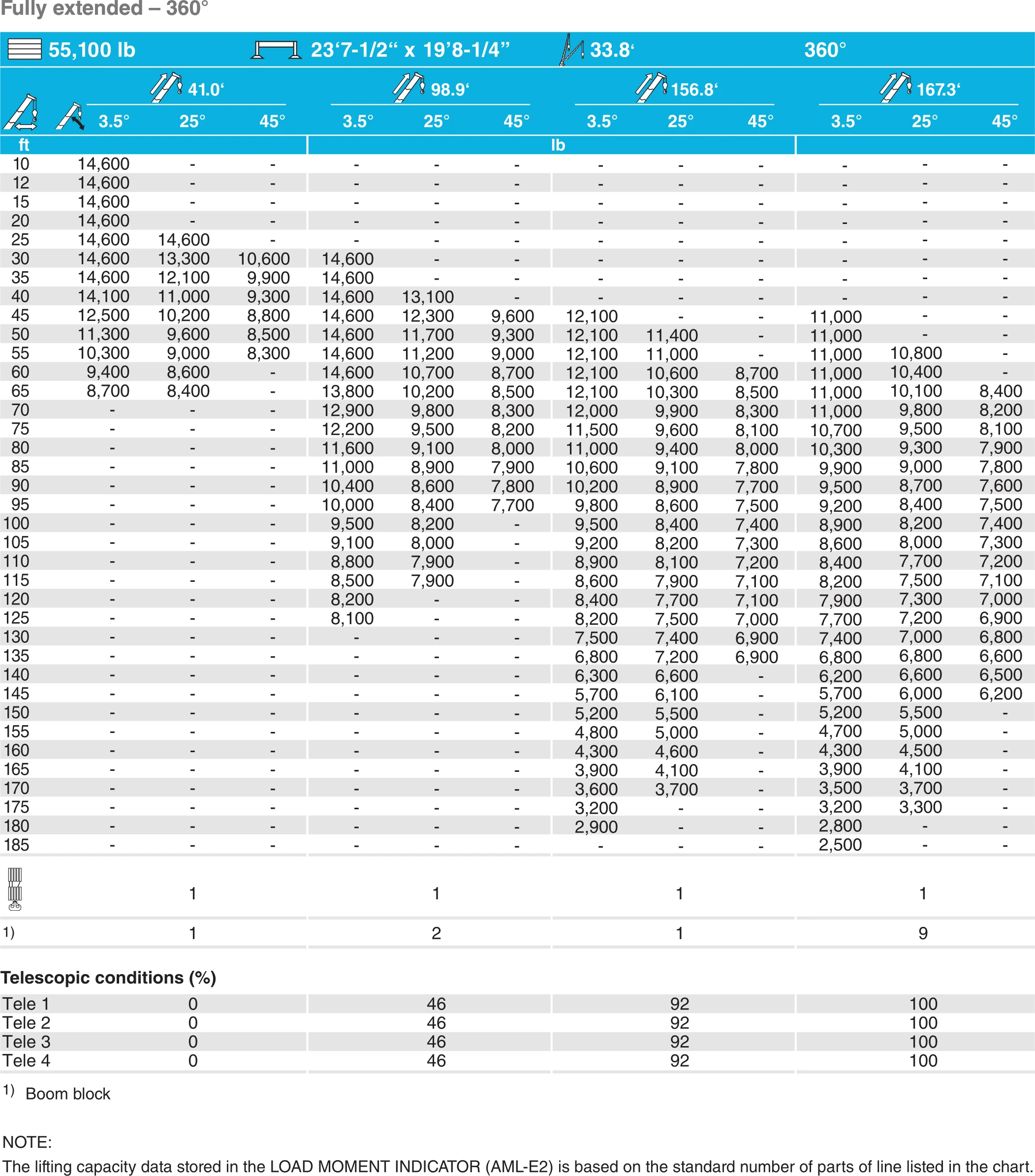
Task: Click the 'Telescopic conditions (%)' heading
Action: [x=108, y=978]
